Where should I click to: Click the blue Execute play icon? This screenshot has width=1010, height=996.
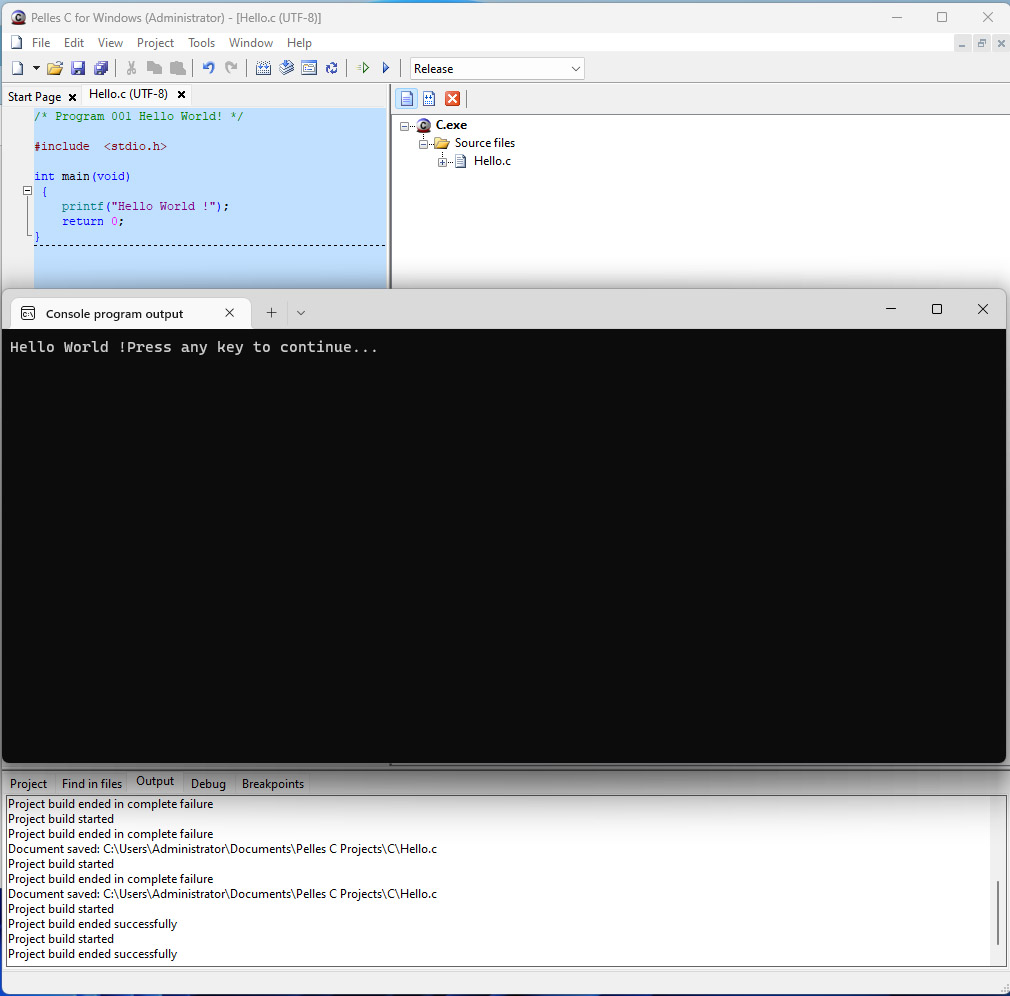pyautogui.click(x=386, y=68)
